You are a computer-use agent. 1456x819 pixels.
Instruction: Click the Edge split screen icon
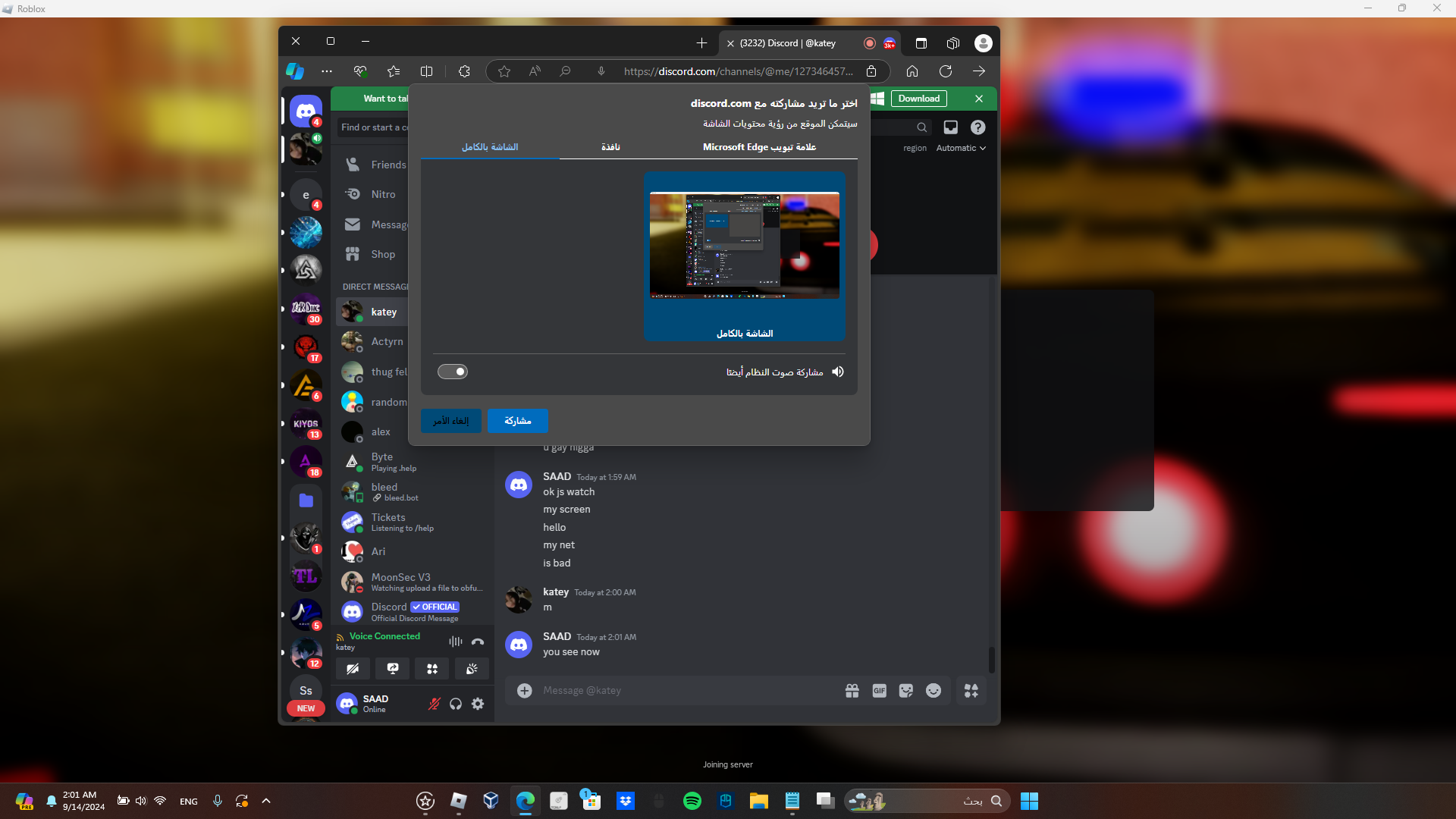point(427,71)
